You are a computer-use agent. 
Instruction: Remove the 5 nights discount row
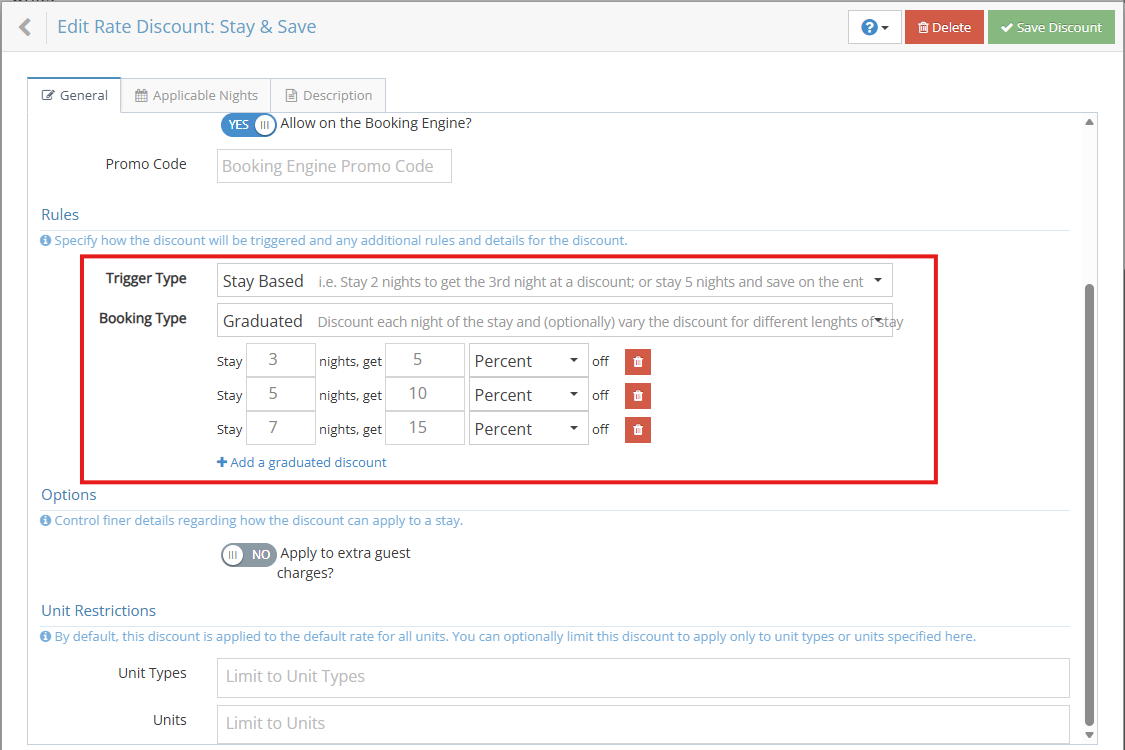[638, 396]
